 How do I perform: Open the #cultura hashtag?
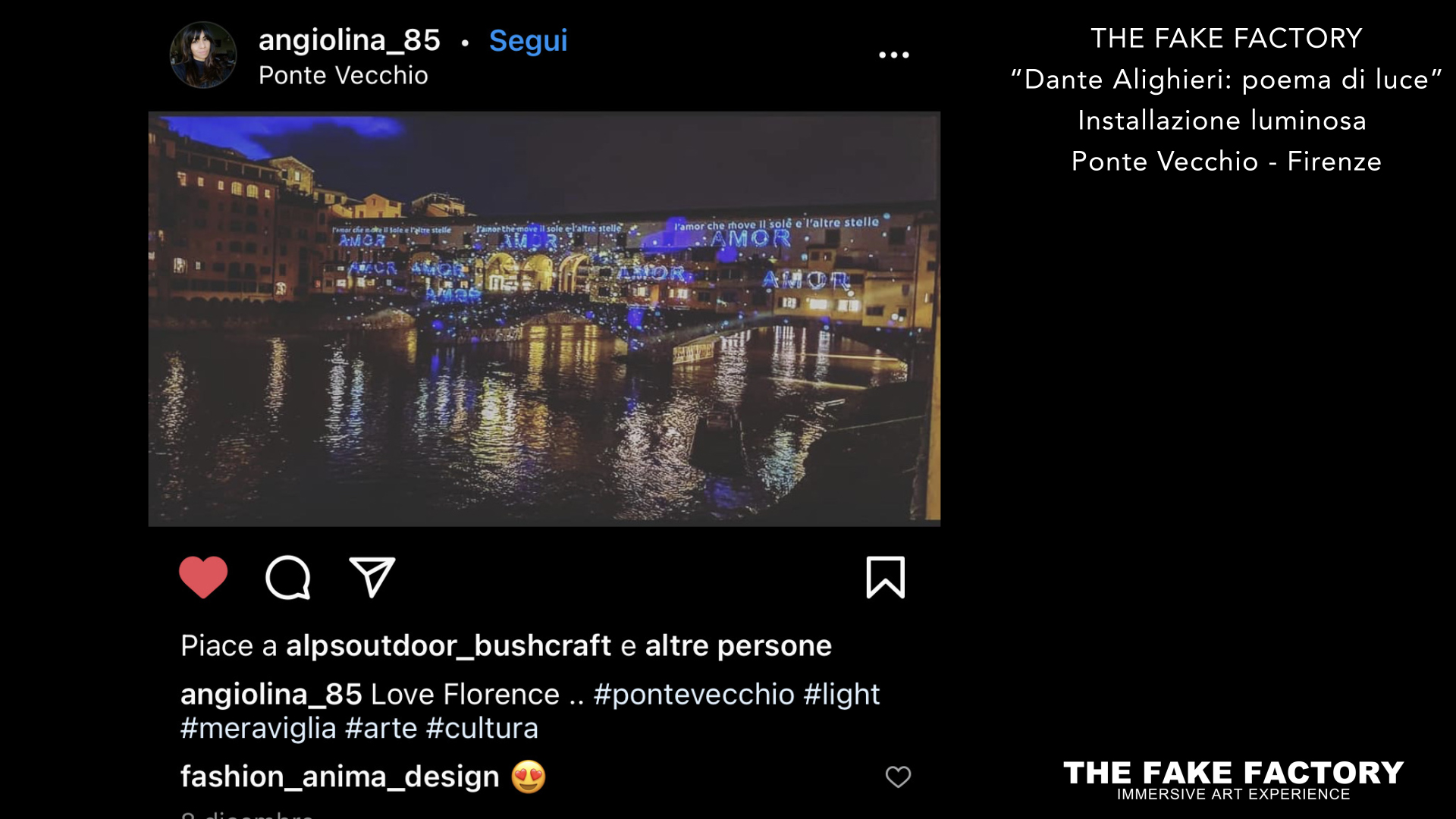tap(482, 728)
